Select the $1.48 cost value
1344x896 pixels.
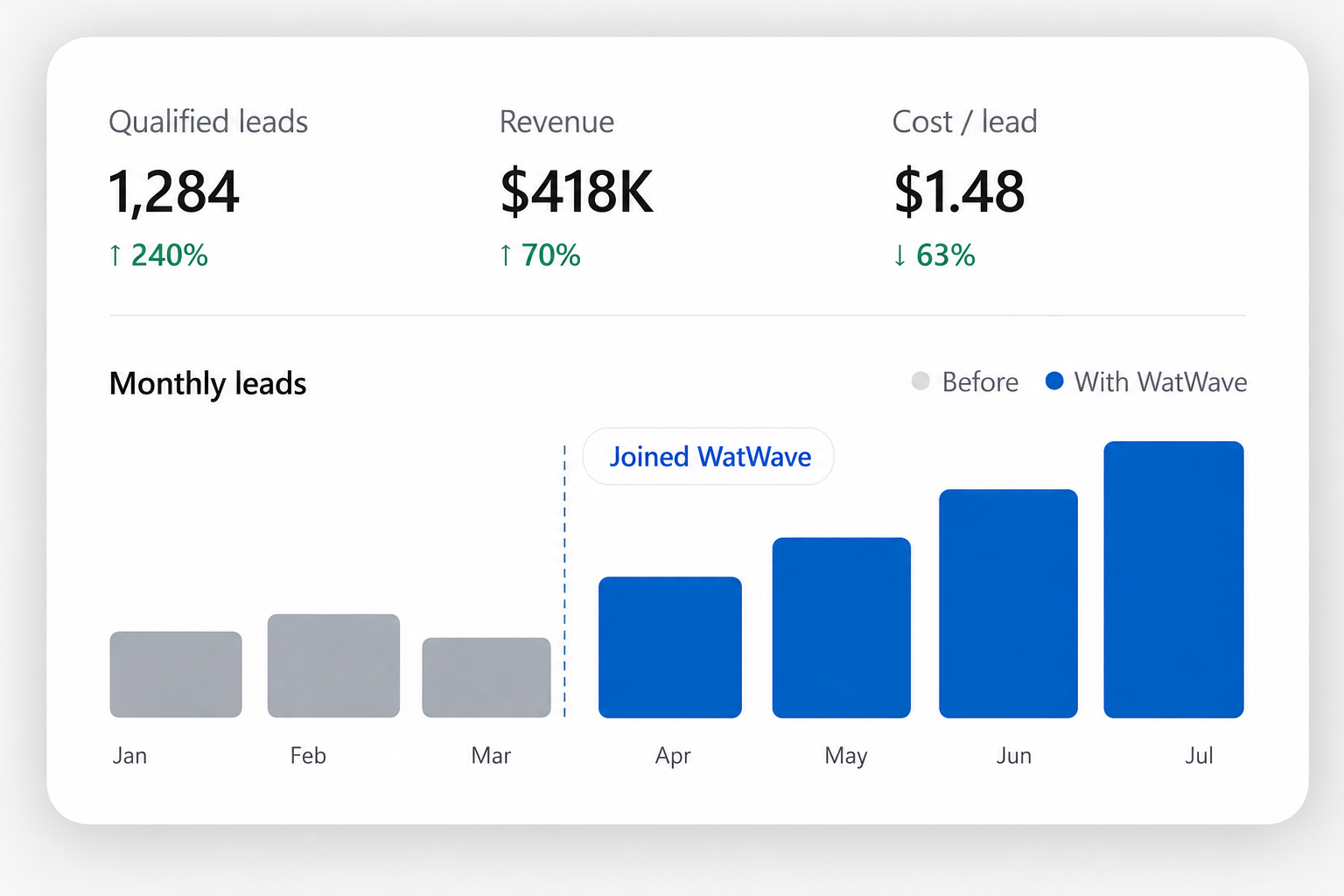959,192
